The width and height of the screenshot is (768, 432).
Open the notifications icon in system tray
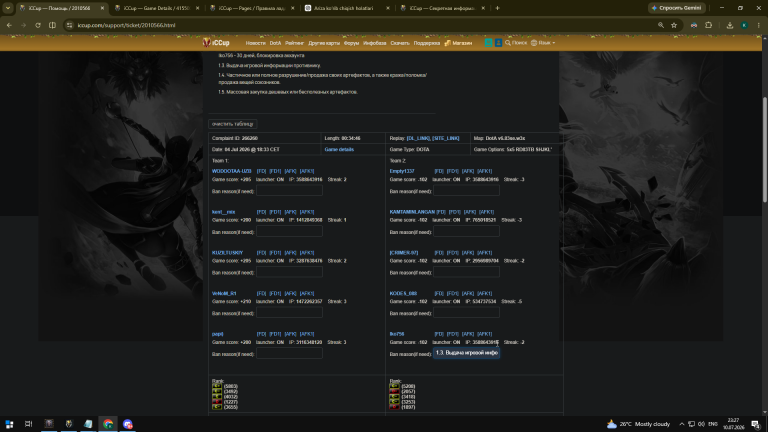tap(755, 424)
